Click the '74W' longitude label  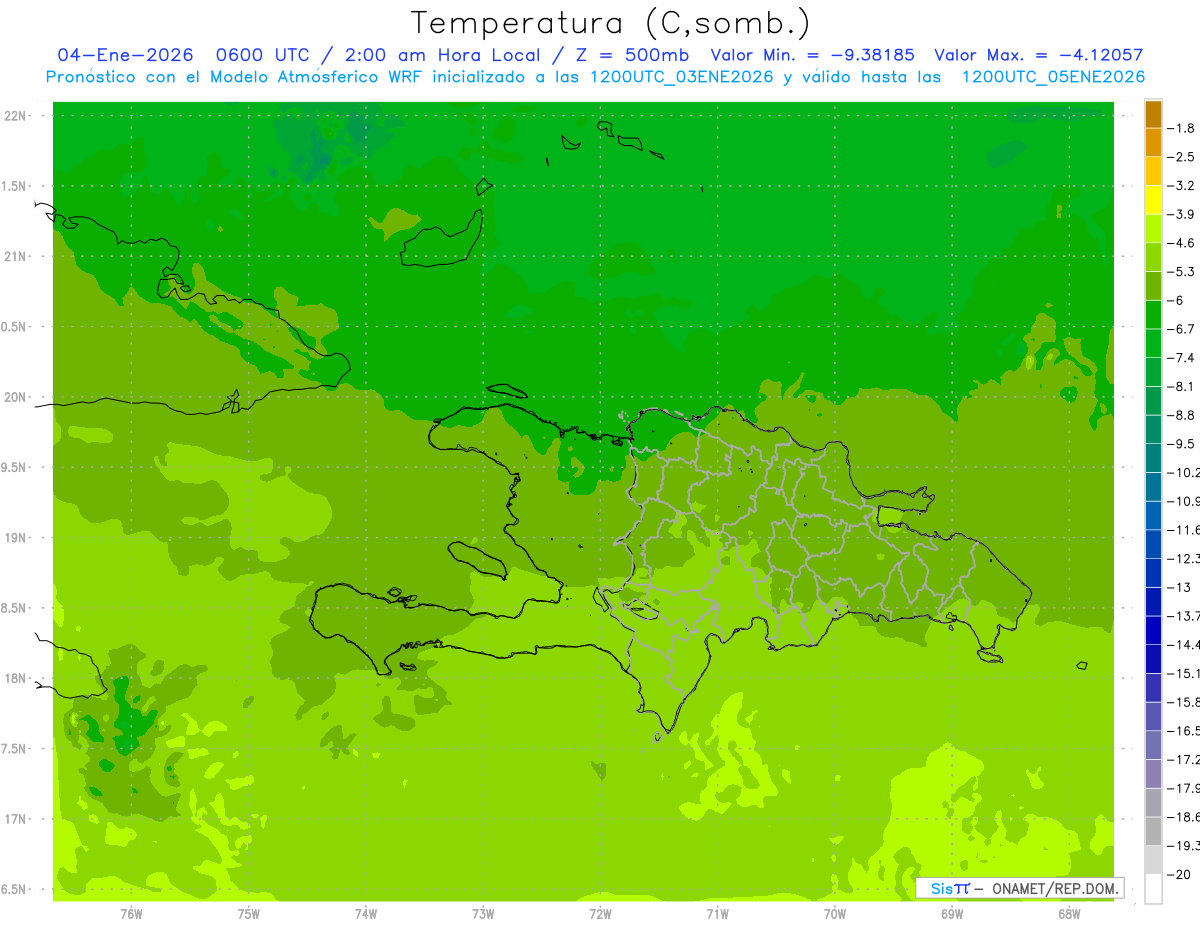(x=365, y=914)
